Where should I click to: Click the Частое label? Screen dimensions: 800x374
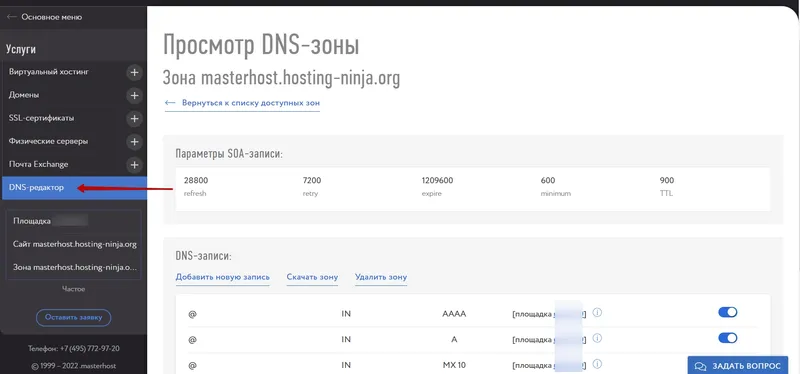(73, 289)
